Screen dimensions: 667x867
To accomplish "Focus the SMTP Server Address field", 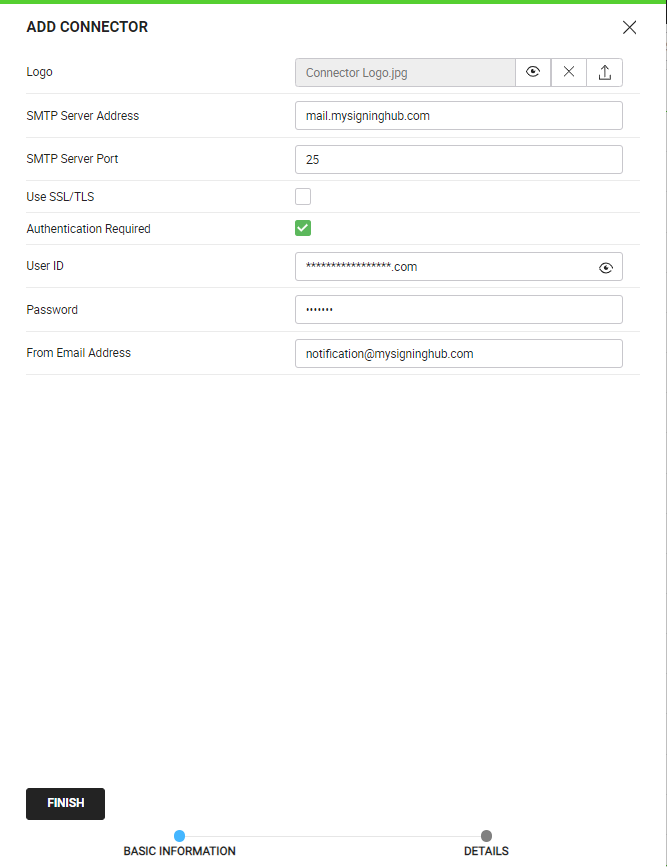I will 458,116.
